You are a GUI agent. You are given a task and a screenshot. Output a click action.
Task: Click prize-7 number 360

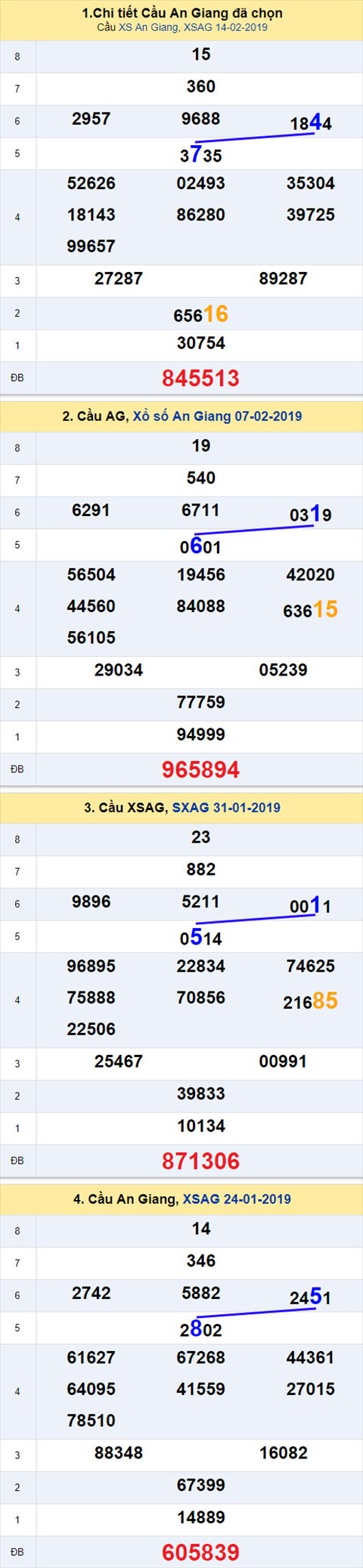coord(200,87)
